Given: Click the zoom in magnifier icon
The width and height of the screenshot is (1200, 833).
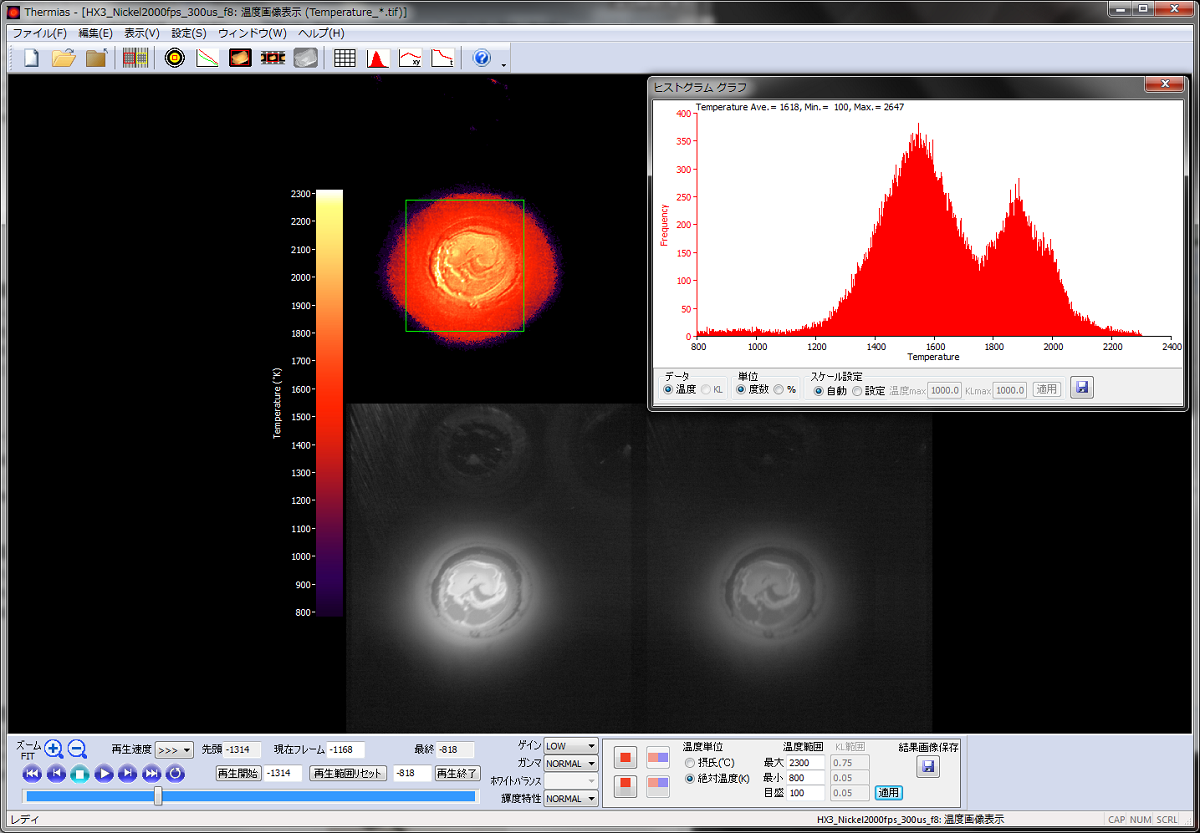Looking at the screenshot, I should point(54,749).
